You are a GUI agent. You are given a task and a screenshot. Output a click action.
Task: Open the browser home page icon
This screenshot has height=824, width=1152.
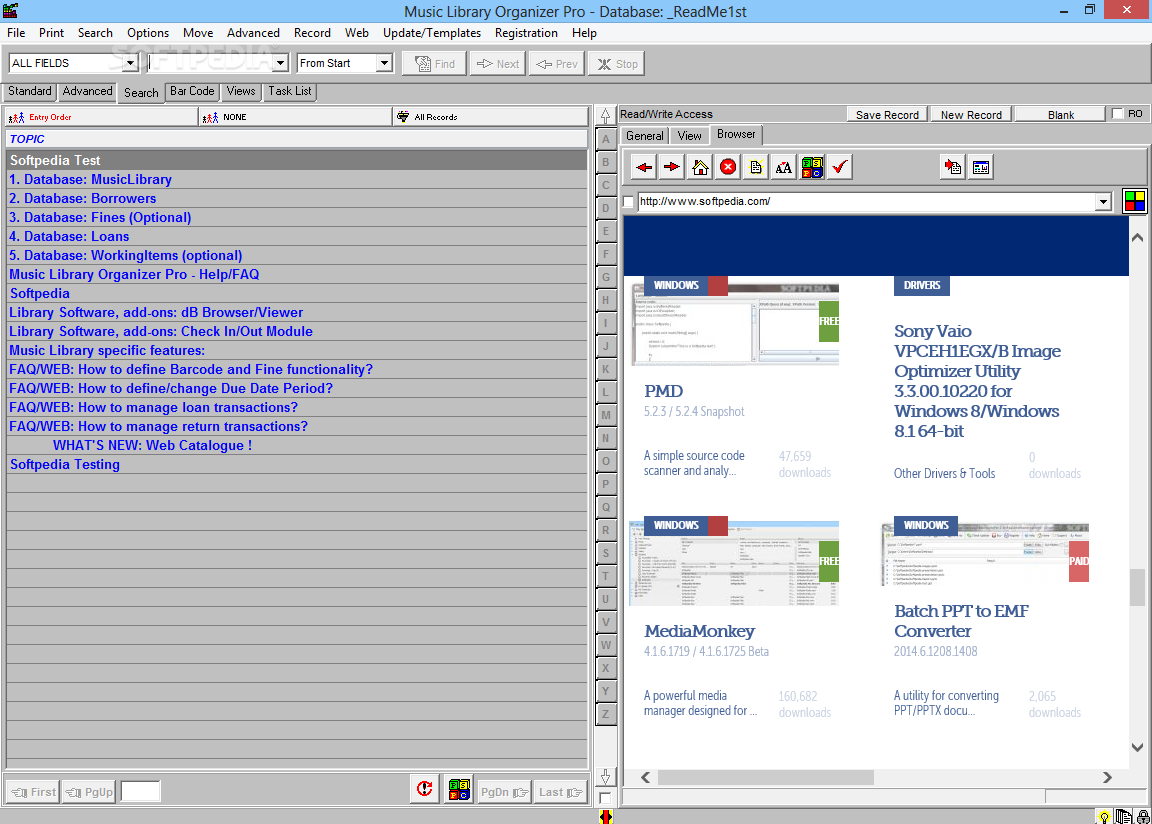point(700,167)
